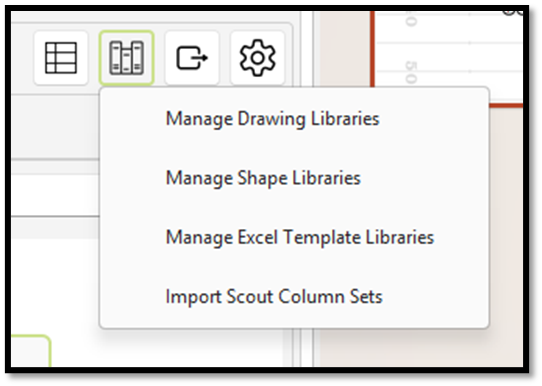The width and height of the screenshot is (542, 386).
Task: Open settings with the gear icon
Action: 258,58
